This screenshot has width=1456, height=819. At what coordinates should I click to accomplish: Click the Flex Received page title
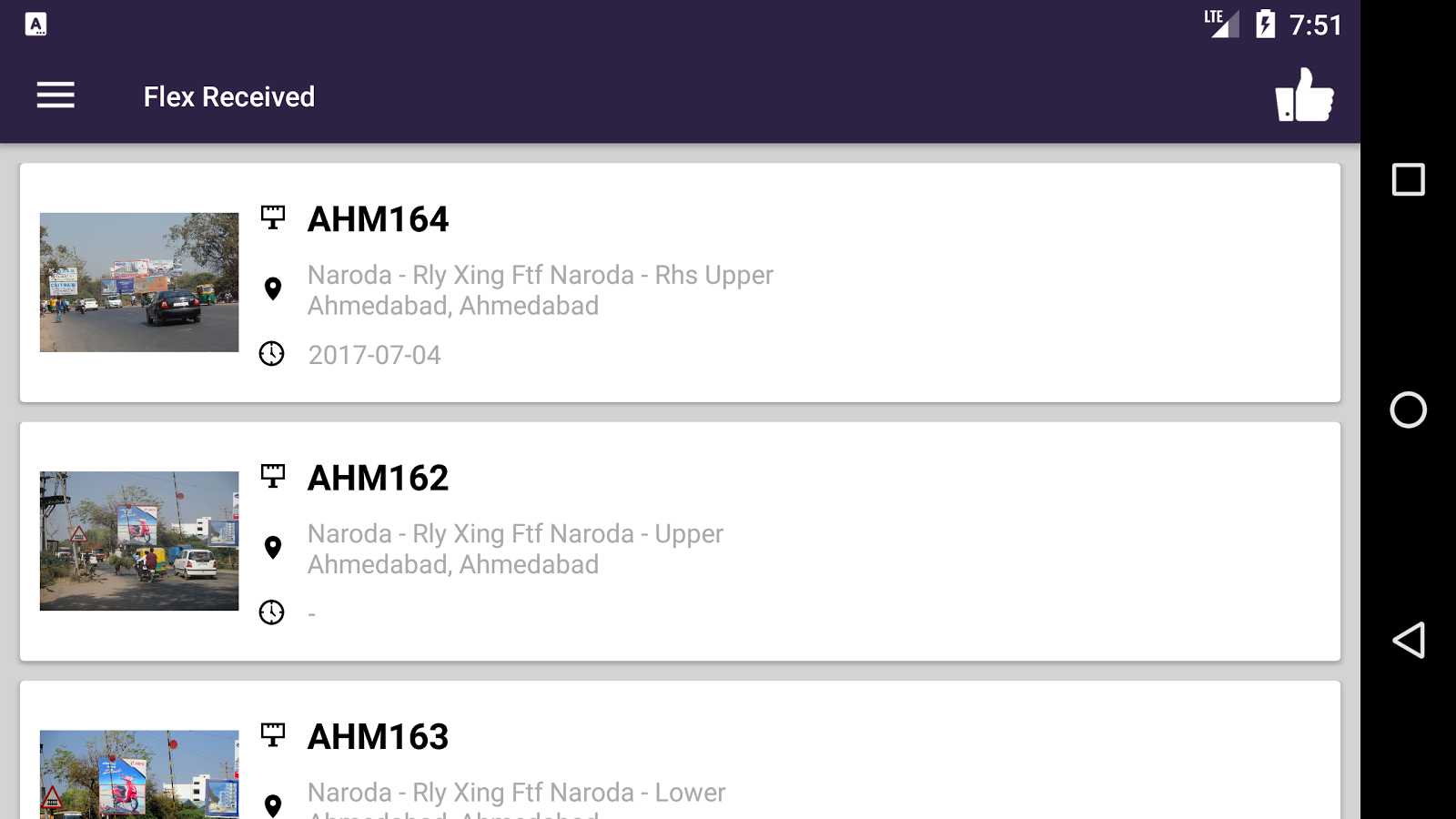229,96
